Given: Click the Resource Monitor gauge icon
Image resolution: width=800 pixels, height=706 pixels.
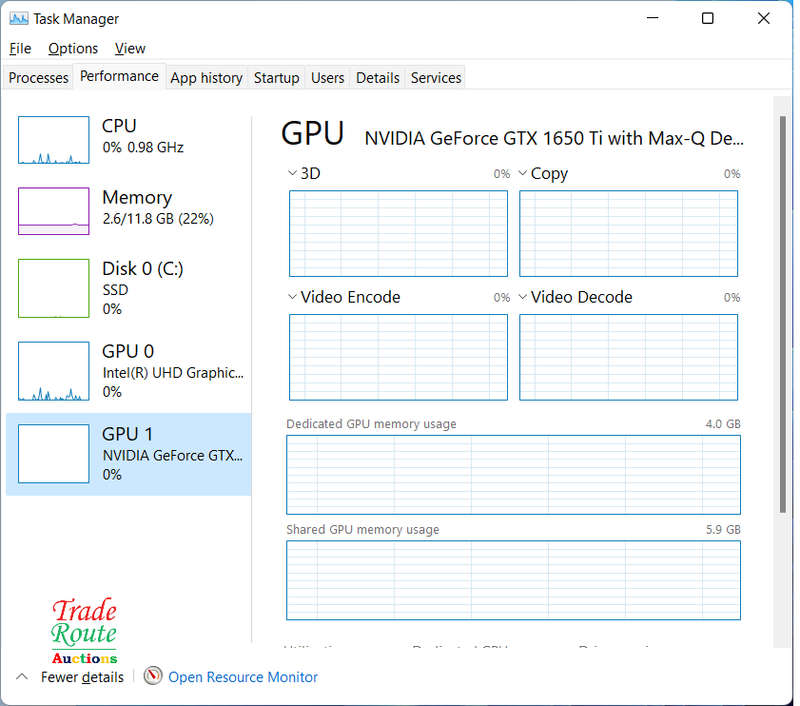Looking at the screenshot, I should 153,676.
